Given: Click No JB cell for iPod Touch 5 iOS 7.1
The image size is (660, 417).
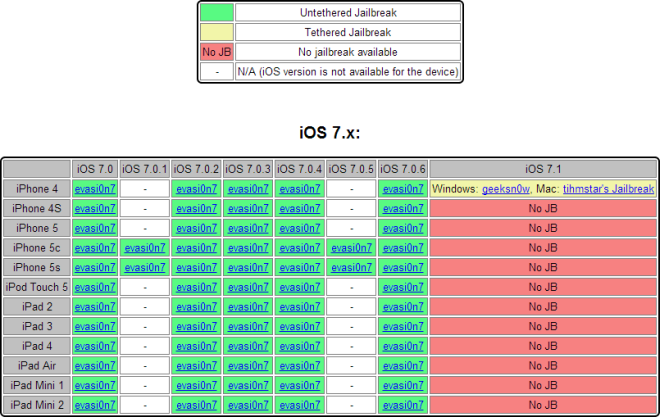Looking at the screenshot, I should click(x=543, y=287).
